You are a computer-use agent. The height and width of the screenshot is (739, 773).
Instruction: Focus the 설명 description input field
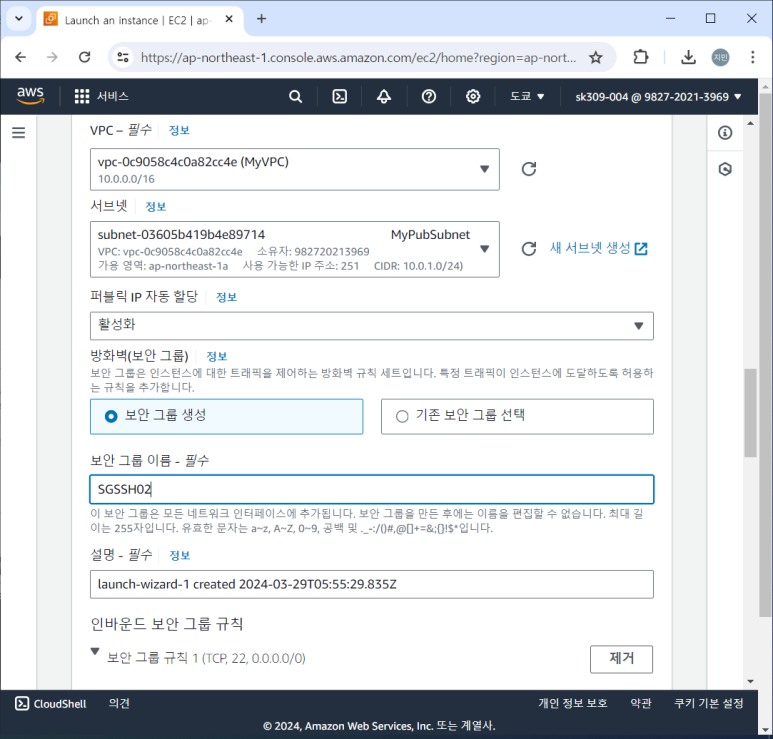pyautogui.click(x=372, y=585)
